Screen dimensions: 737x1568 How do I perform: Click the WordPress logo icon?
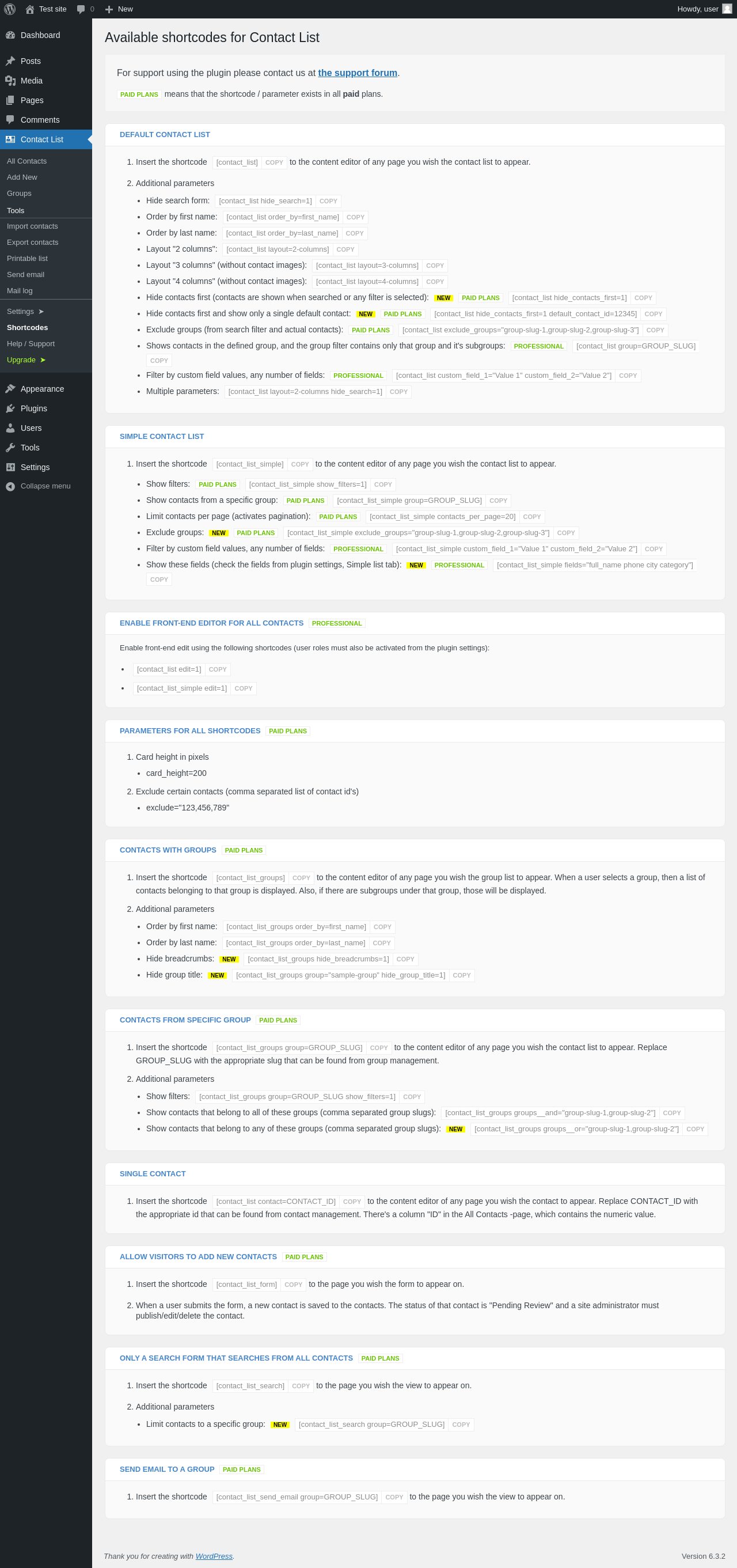tap(10, 9)
